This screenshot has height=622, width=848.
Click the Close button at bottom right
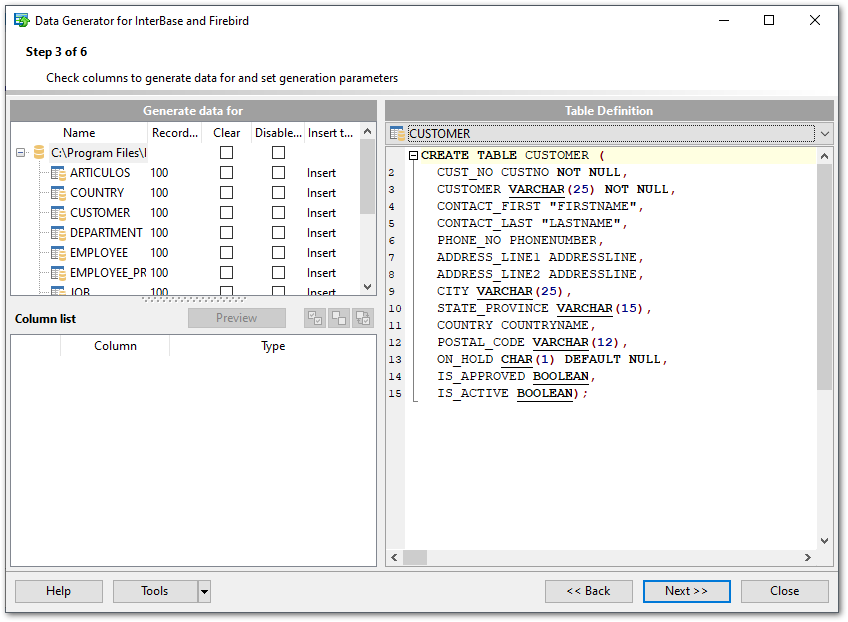pyautogui.click(x=785, y=592)
